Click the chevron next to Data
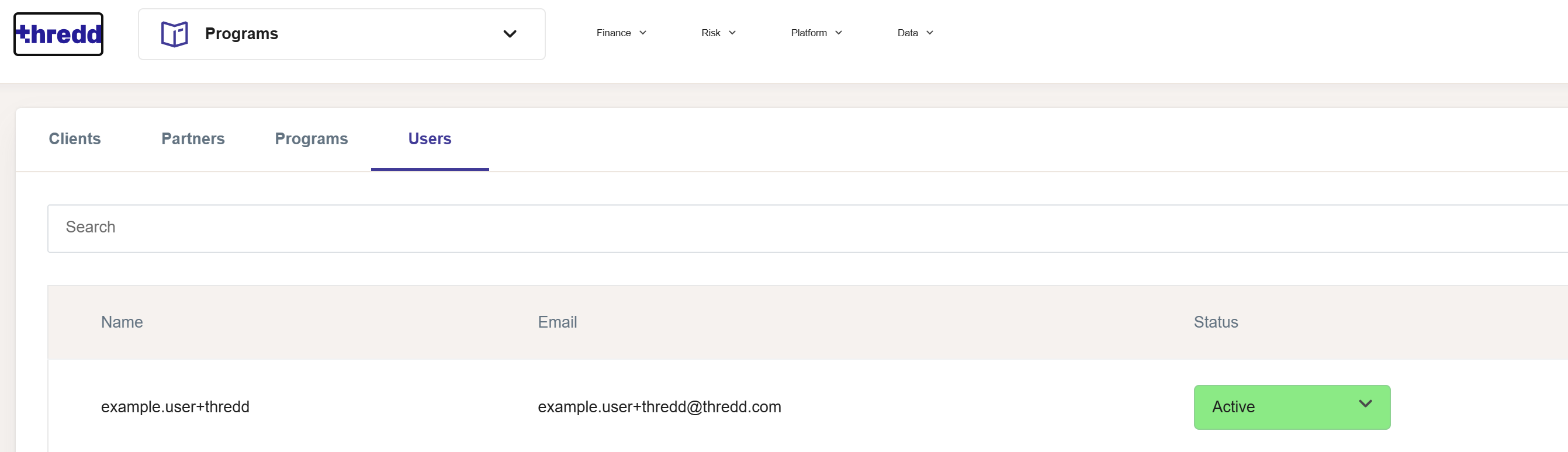1568x452 pixels. click(930, 33)
